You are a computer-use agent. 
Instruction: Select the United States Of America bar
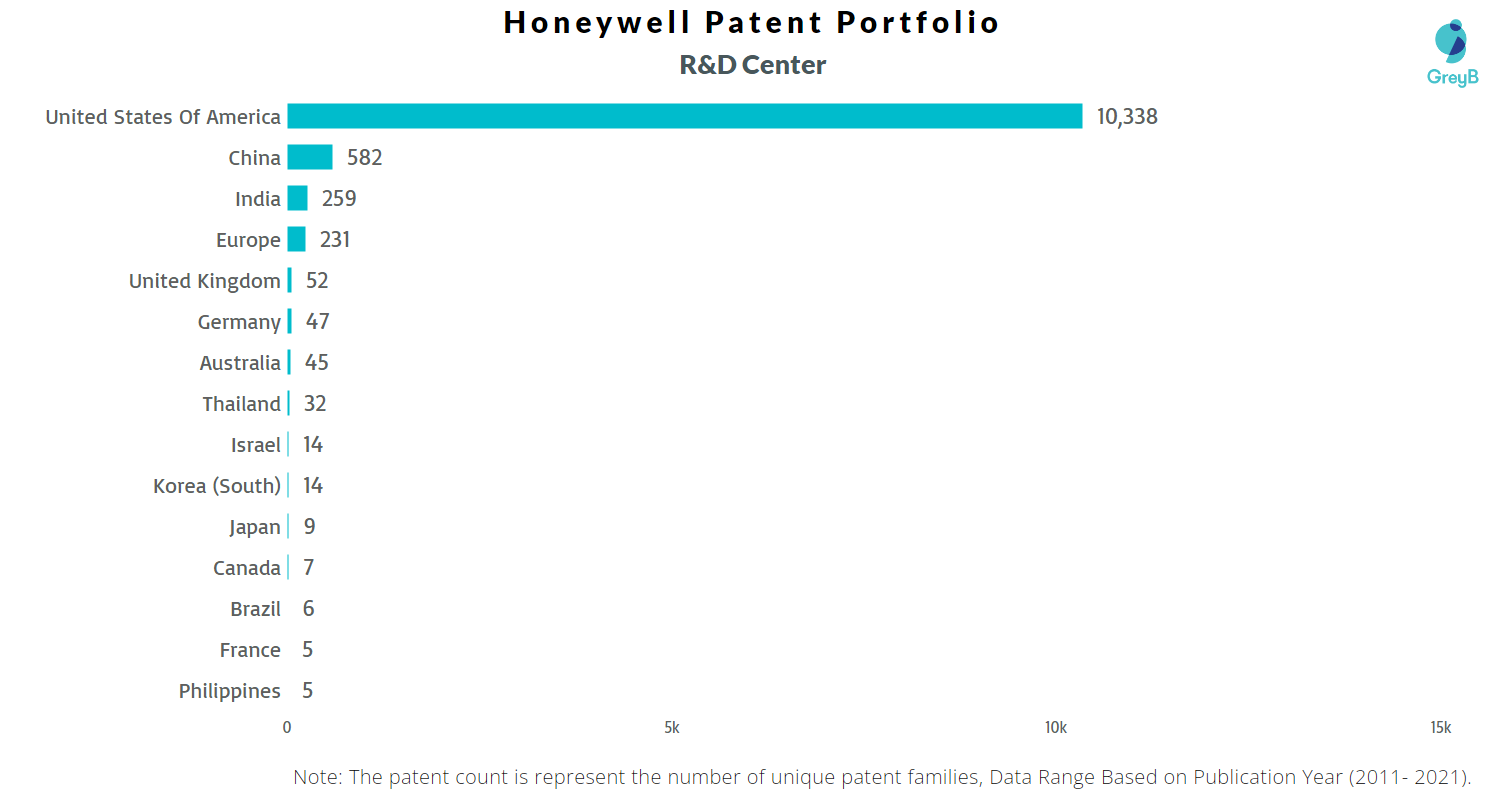tap(685, 116)
